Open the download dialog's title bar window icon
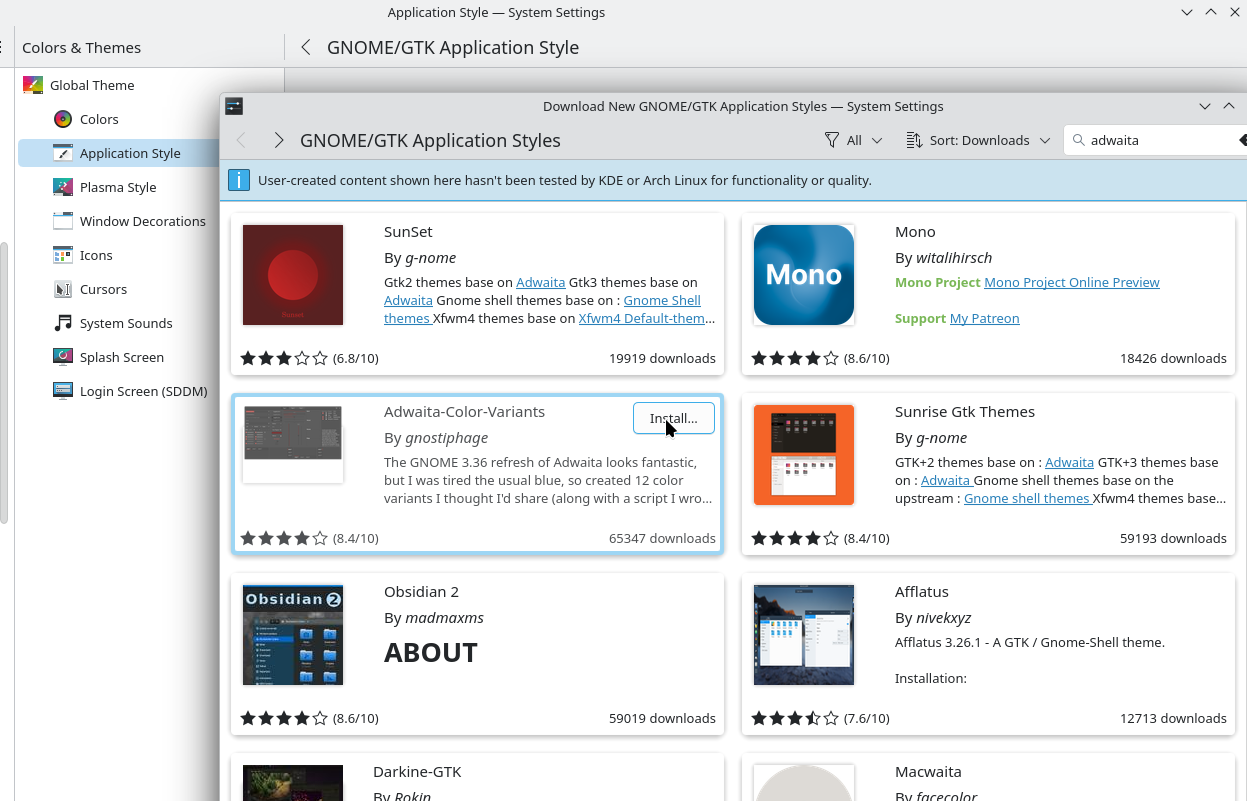The image size is (1247, 801). point(234,106)
